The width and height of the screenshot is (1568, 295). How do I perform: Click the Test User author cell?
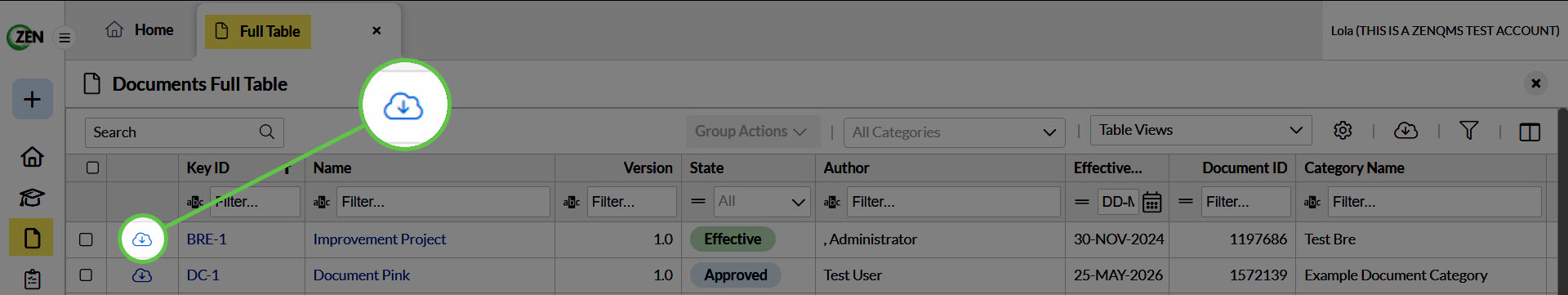point(853,275)
